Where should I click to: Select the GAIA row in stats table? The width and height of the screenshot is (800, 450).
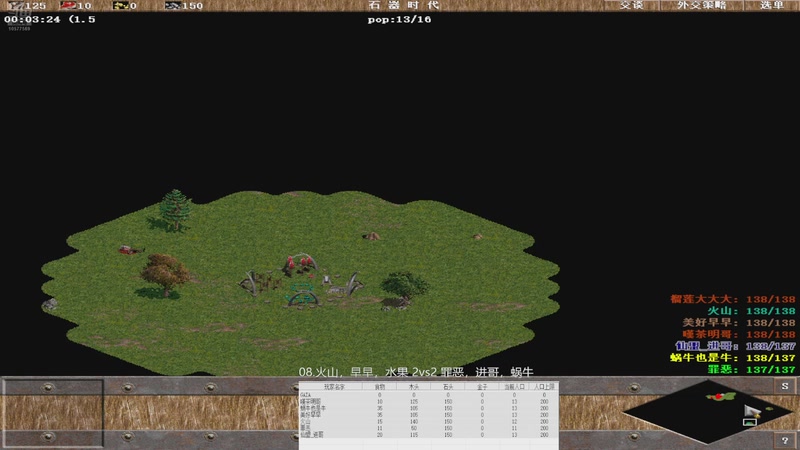(429, 395)
